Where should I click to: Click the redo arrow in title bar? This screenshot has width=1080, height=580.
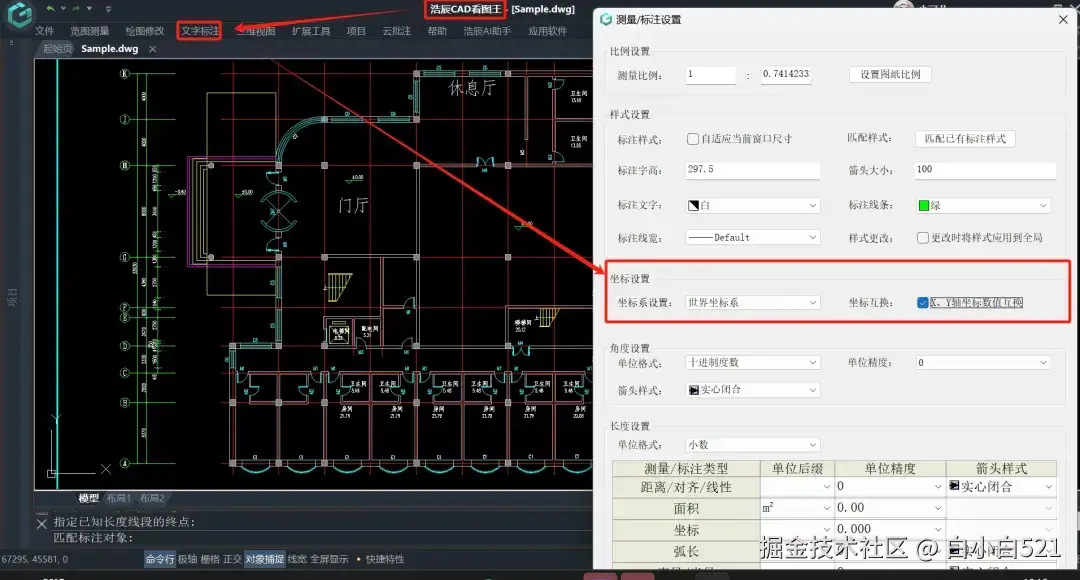point(76,9)
